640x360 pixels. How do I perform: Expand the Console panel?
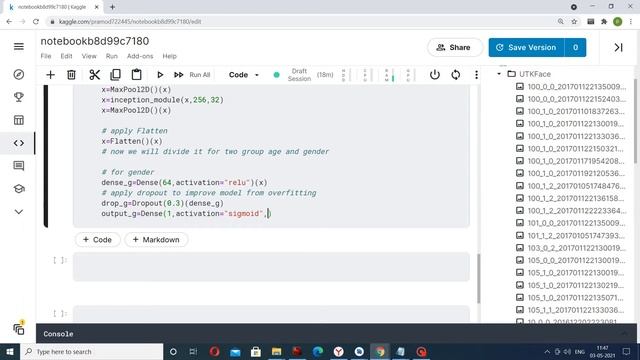(624, 334)
